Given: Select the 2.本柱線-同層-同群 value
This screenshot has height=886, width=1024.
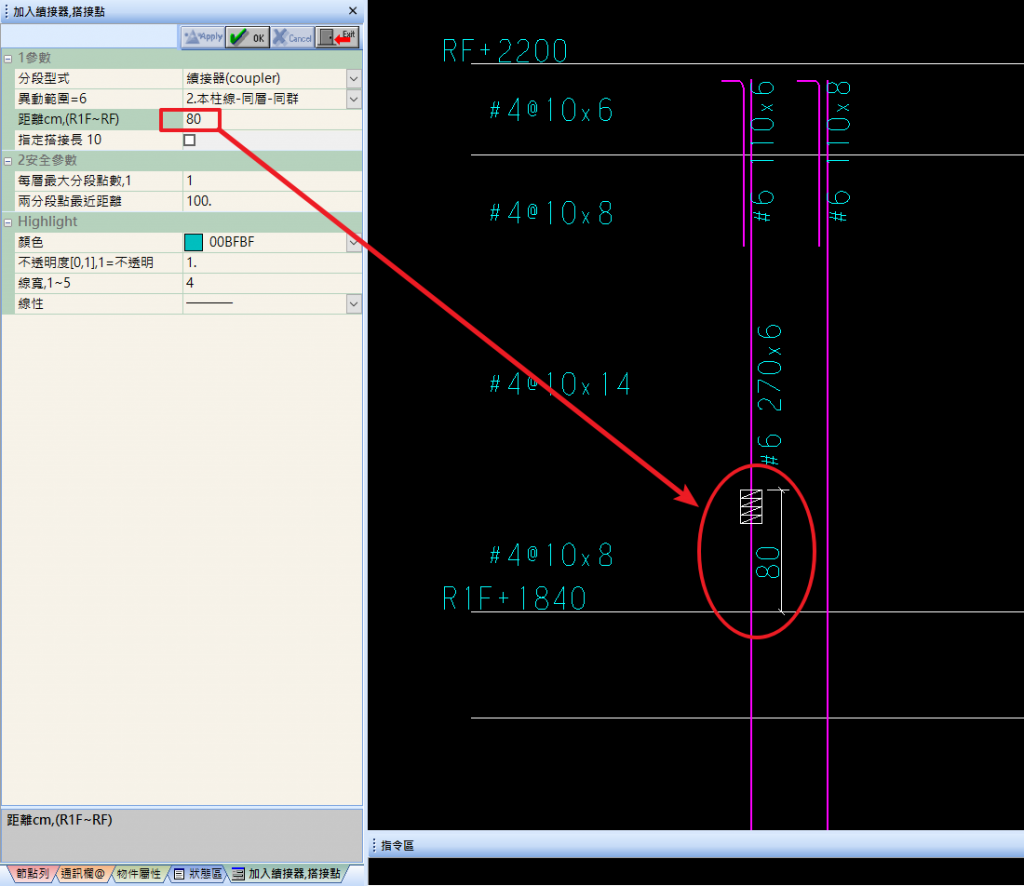Looking at the screenshot, I should tap(242, 99).
